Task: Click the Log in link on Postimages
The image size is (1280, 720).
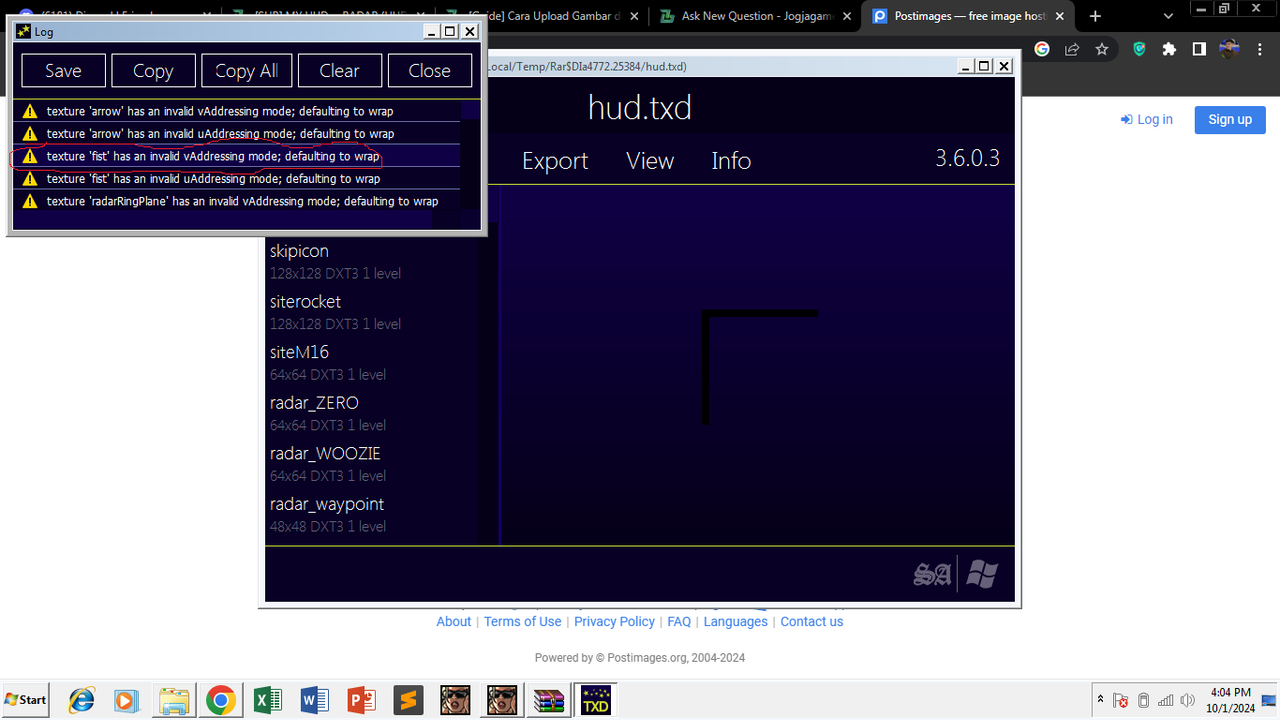Action: [x=1147, y=119]
